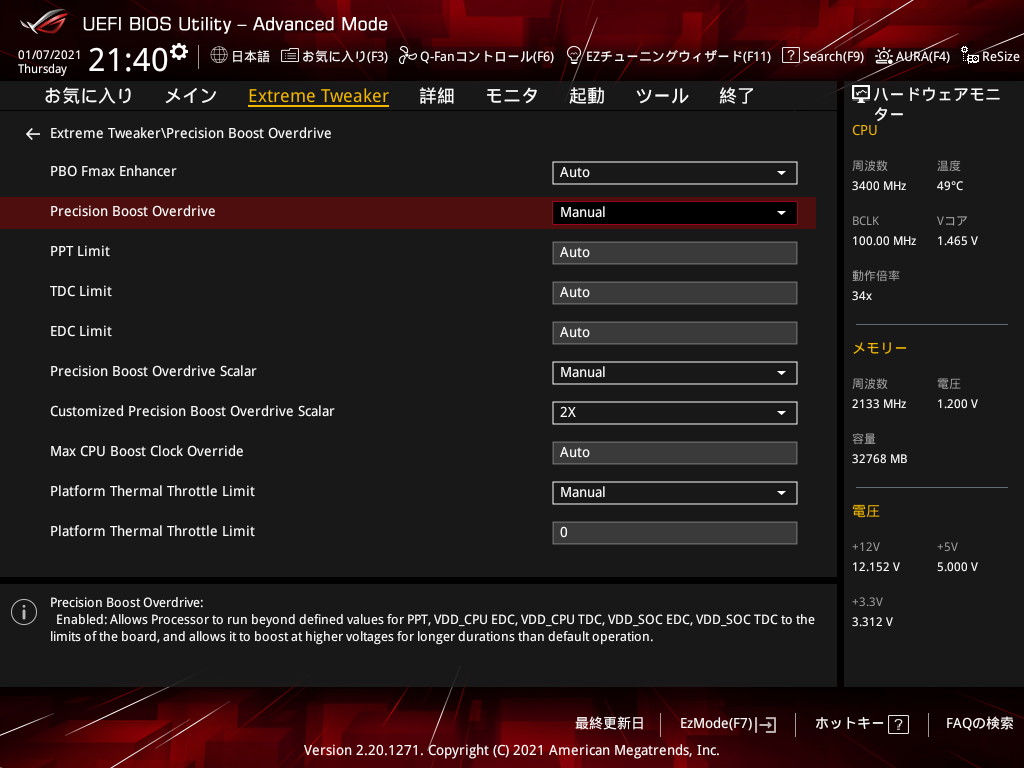
Task: Switch to 起動 tab
Action: (586, 96)
